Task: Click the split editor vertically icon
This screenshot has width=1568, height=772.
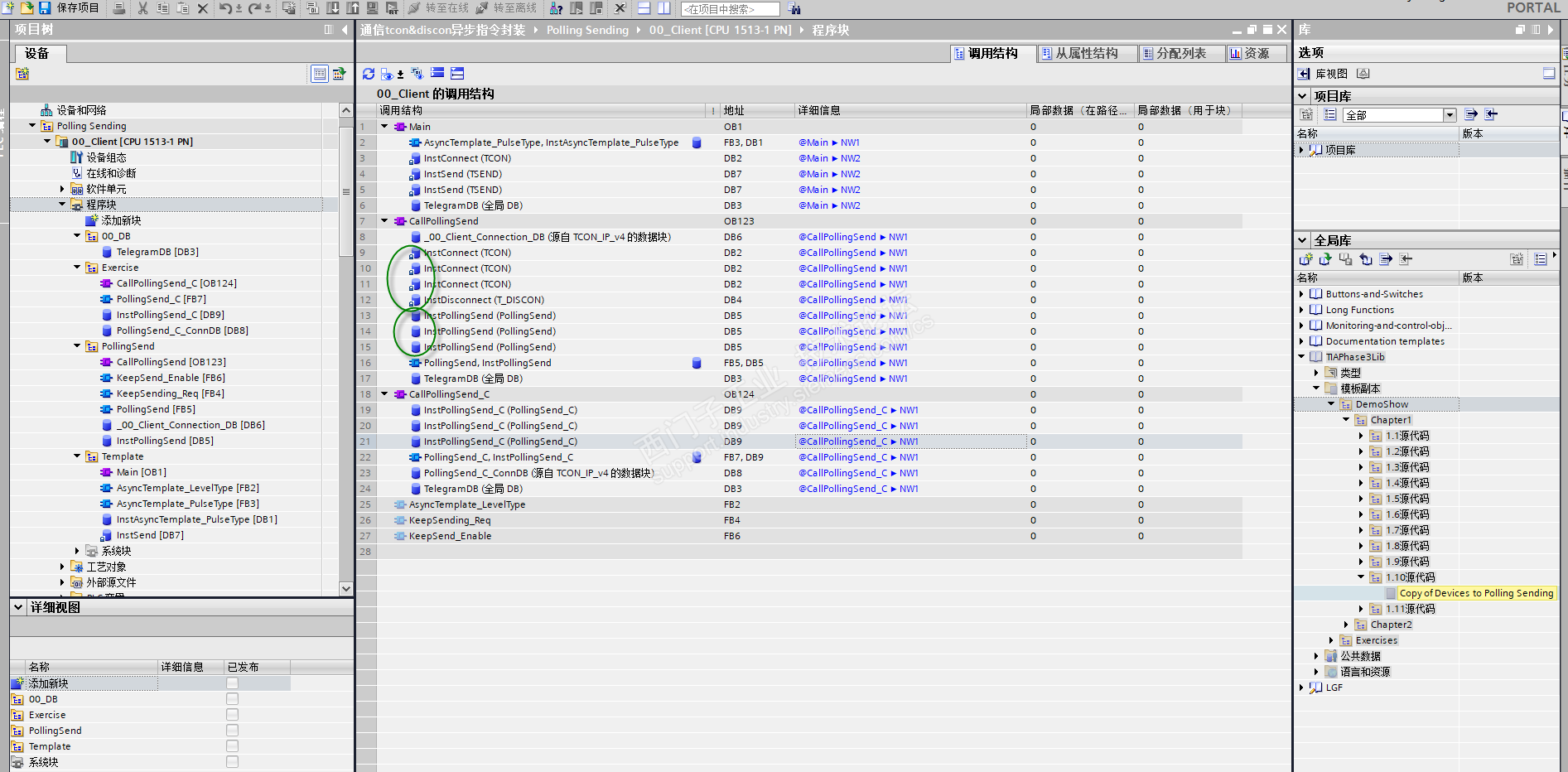Action: 664,8
